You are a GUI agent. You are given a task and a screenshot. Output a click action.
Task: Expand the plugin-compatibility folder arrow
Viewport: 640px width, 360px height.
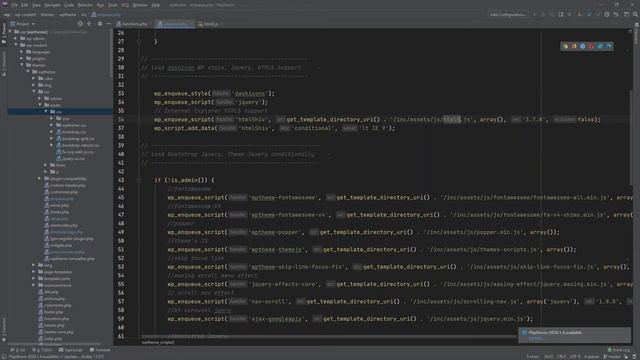click(x=40, y=178)
